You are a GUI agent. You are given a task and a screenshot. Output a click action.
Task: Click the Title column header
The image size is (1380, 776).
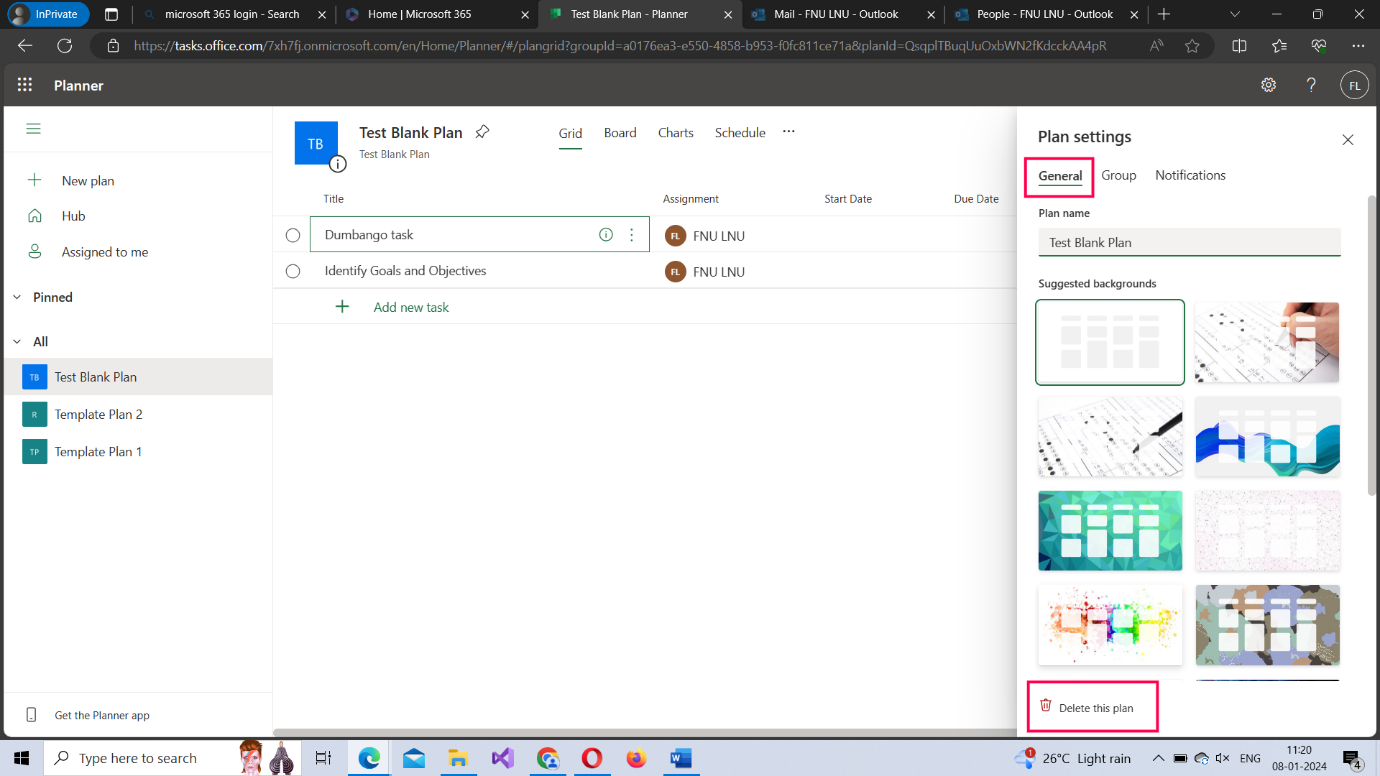coord(333,199)
